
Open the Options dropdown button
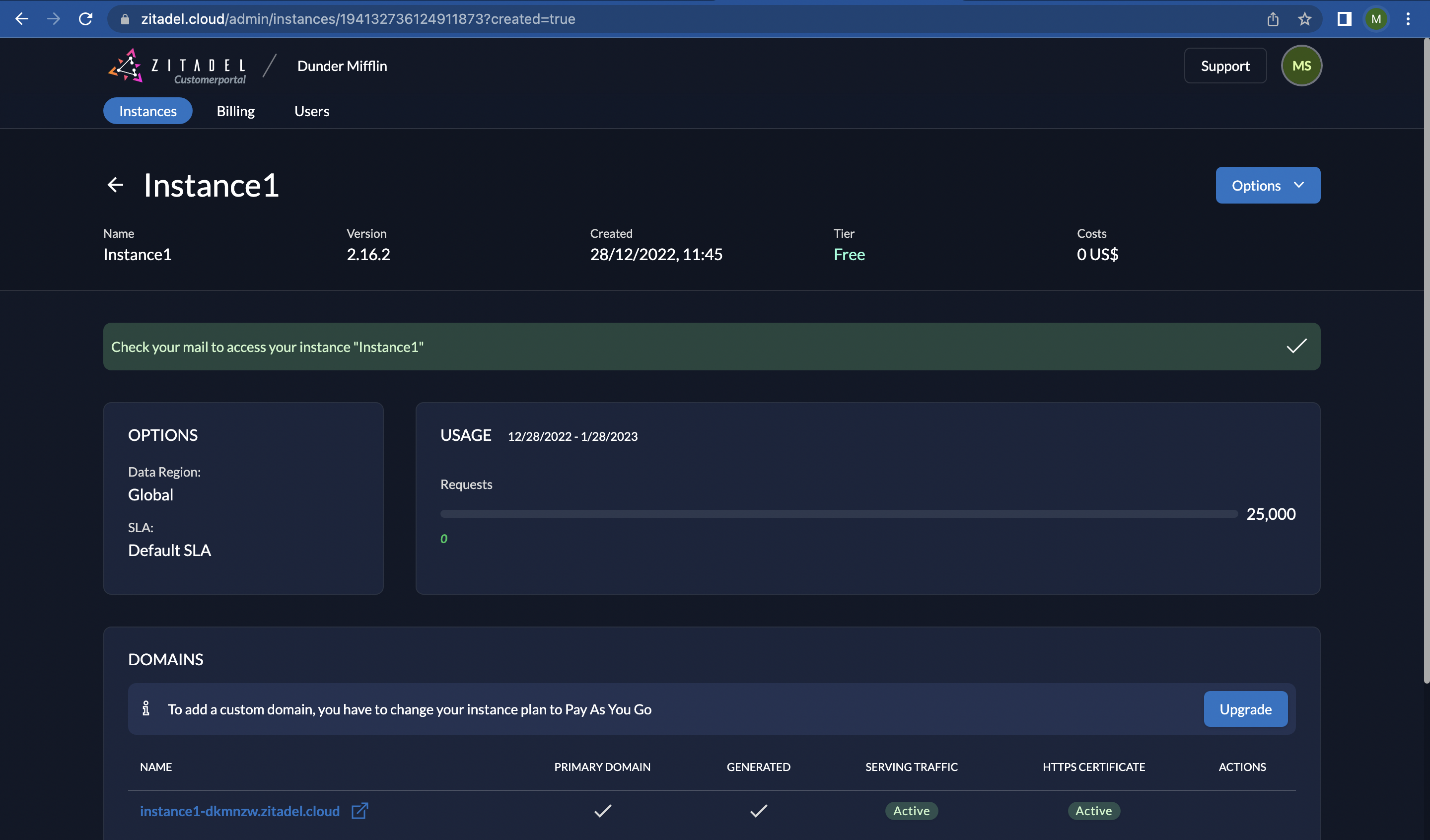point(1267,185)
